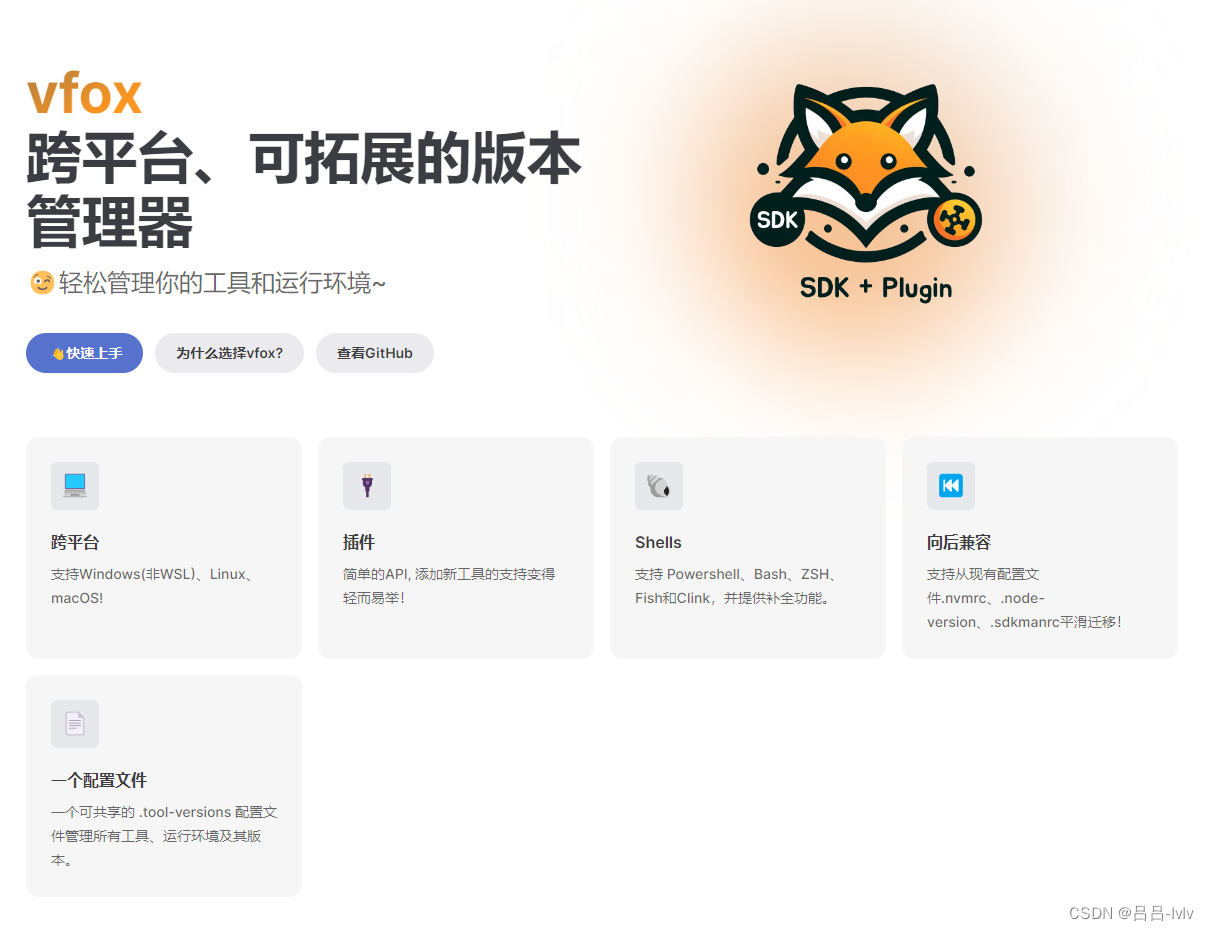
Task: Click the computer icon on the 跨平台 card
Action: pos(74,486)
